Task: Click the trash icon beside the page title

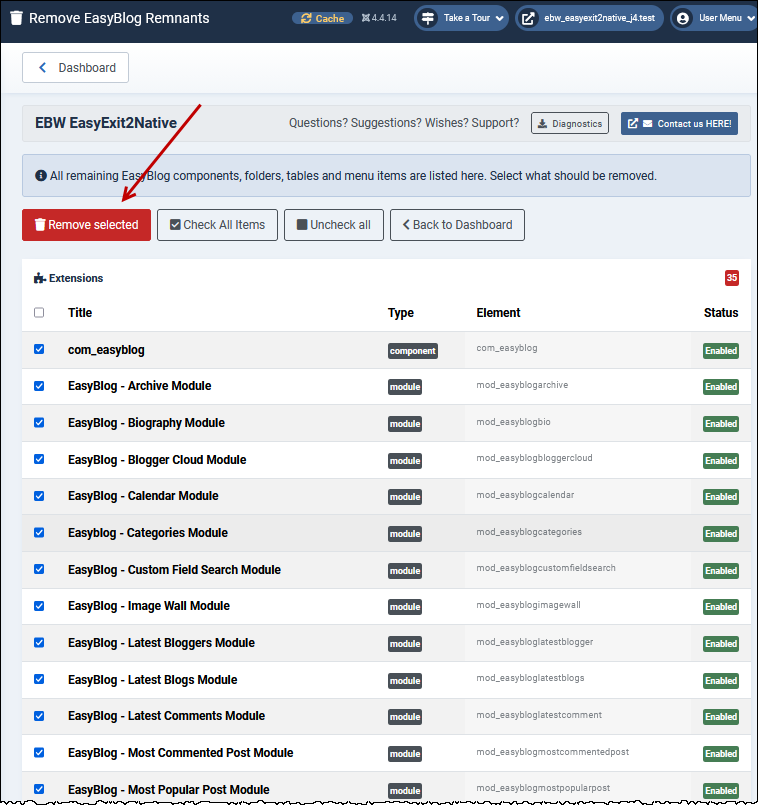Action: [x=16, y=18]
